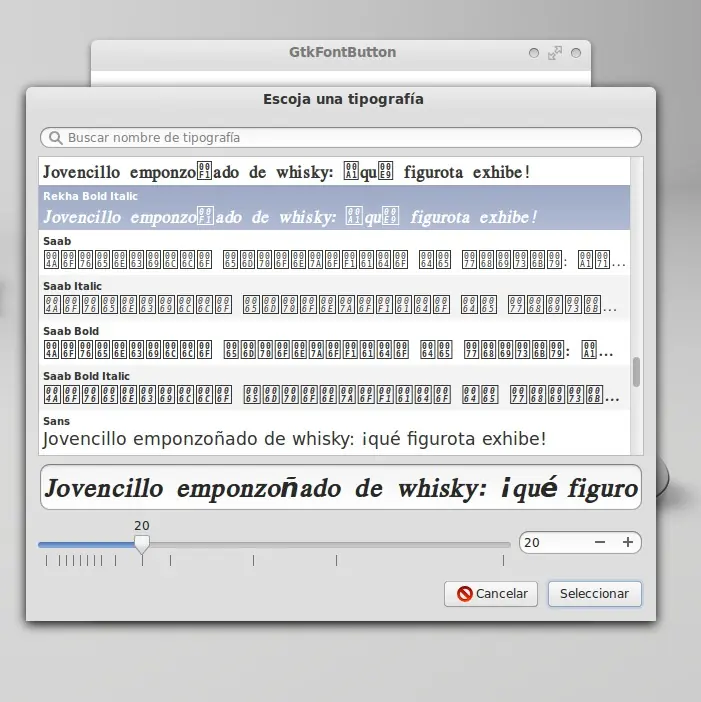Increase font size with the plus button
This screenshot has height=702, width=701.
628,543
